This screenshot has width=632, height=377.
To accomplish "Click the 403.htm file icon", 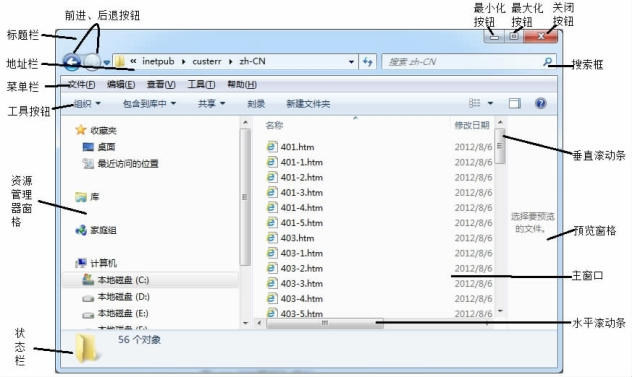I will (272, 238).
